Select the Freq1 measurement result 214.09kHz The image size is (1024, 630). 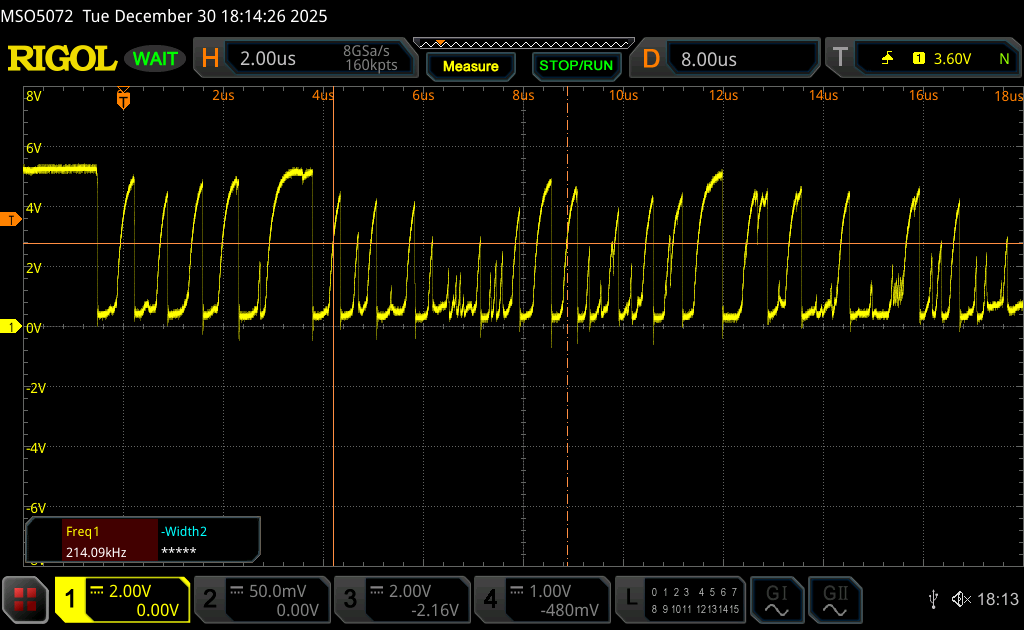tap(110, 542)
